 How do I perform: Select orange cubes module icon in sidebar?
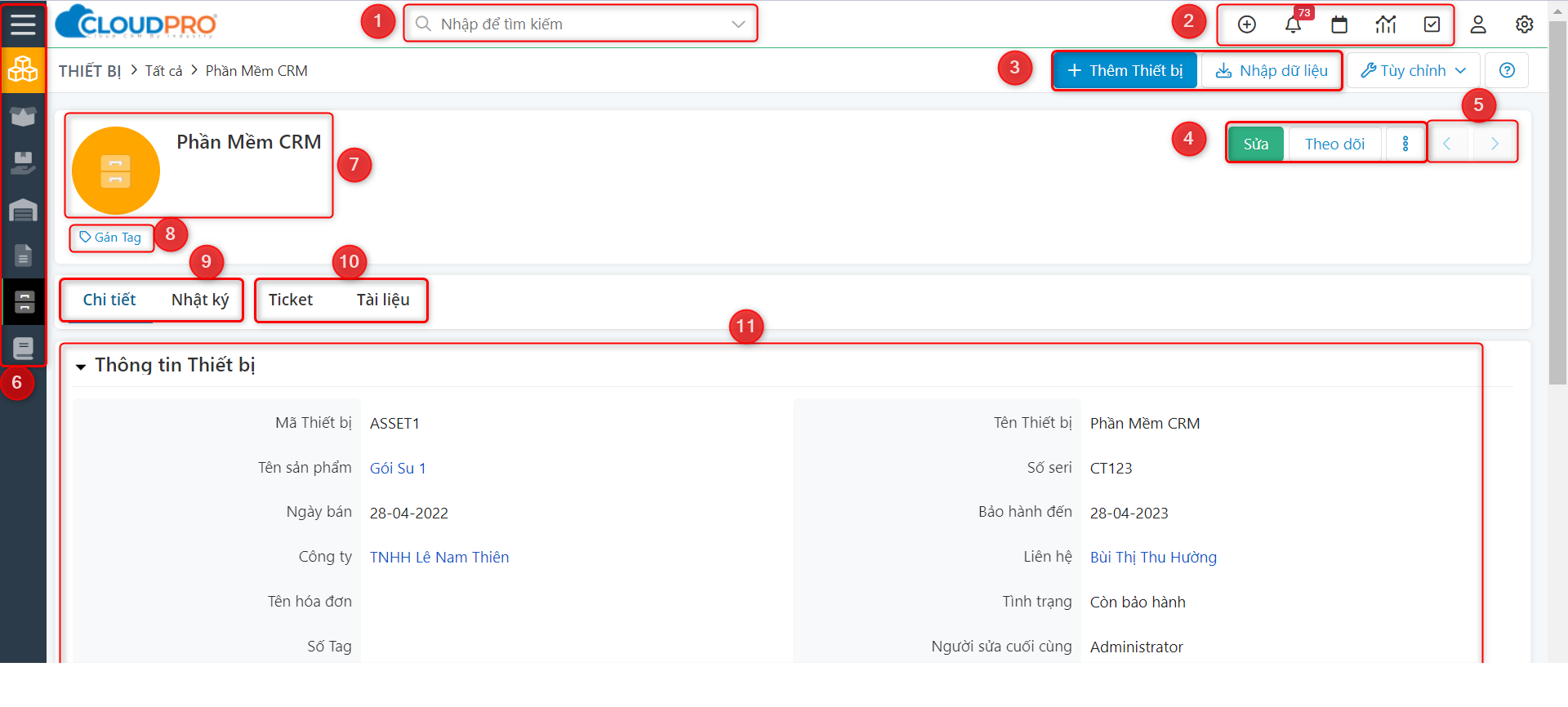point(23,70)
